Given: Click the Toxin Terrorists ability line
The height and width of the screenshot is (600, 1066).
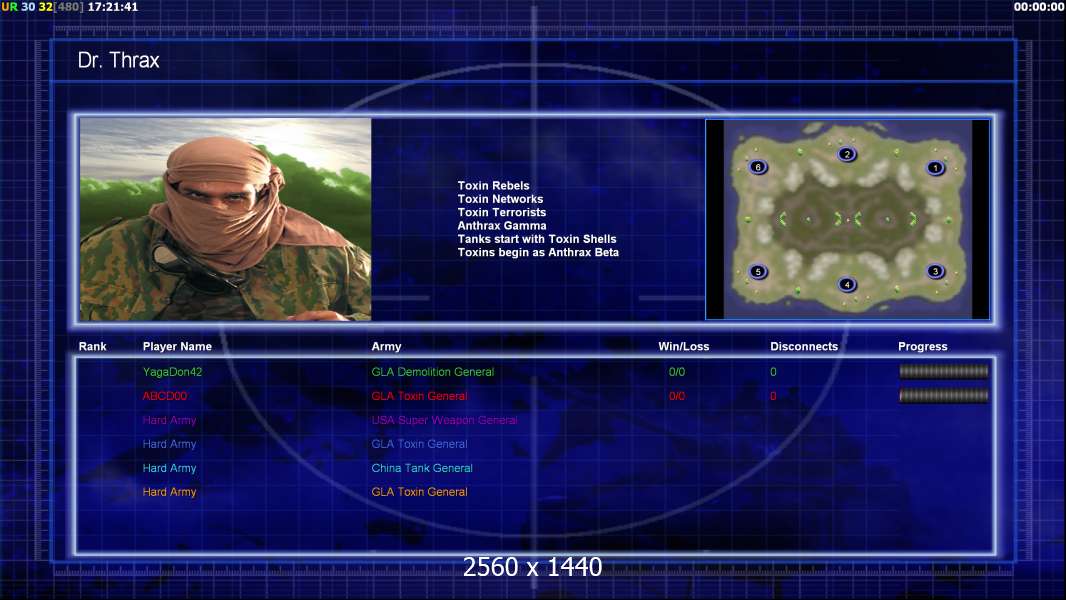Looking at the screenshot, I should [x=501, y=212].
